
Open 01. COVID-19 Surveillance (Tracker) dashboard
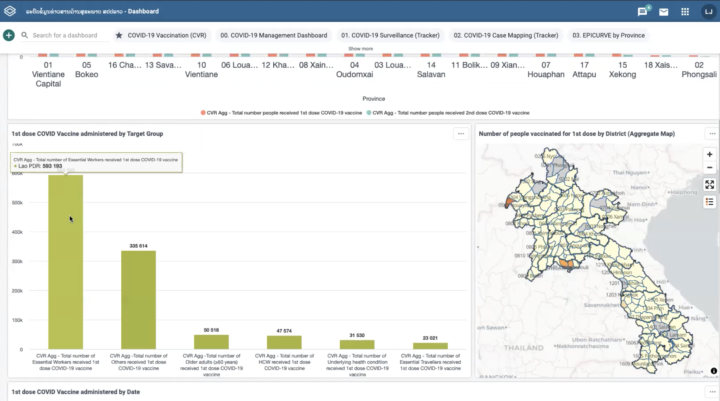point(390,35)
